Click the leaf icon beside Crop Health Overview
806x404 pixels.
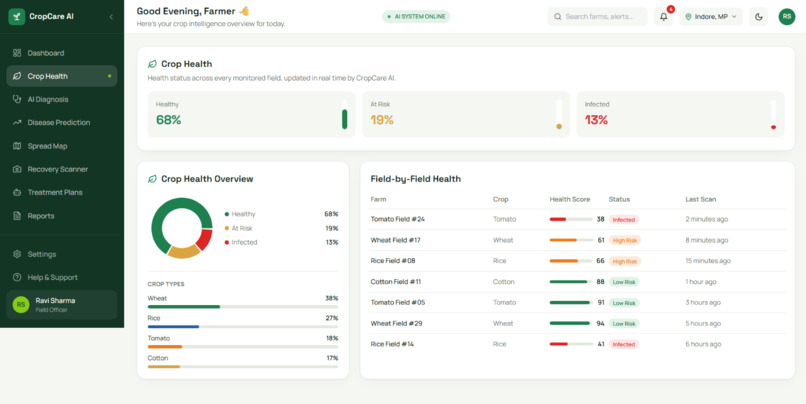(x=152, y=179)
